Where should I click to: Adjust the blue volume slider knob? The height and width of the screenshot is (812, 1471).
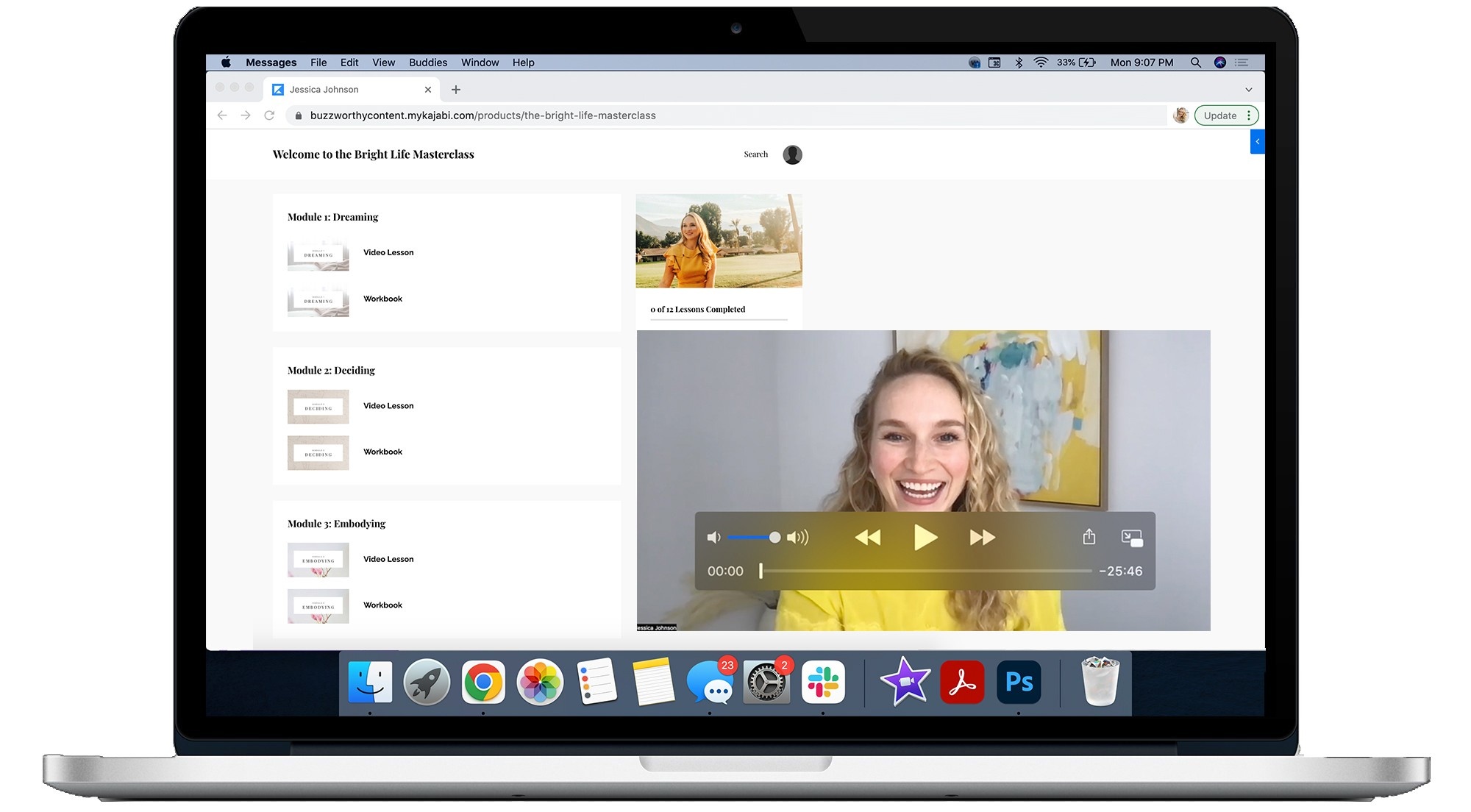[774, 538]
